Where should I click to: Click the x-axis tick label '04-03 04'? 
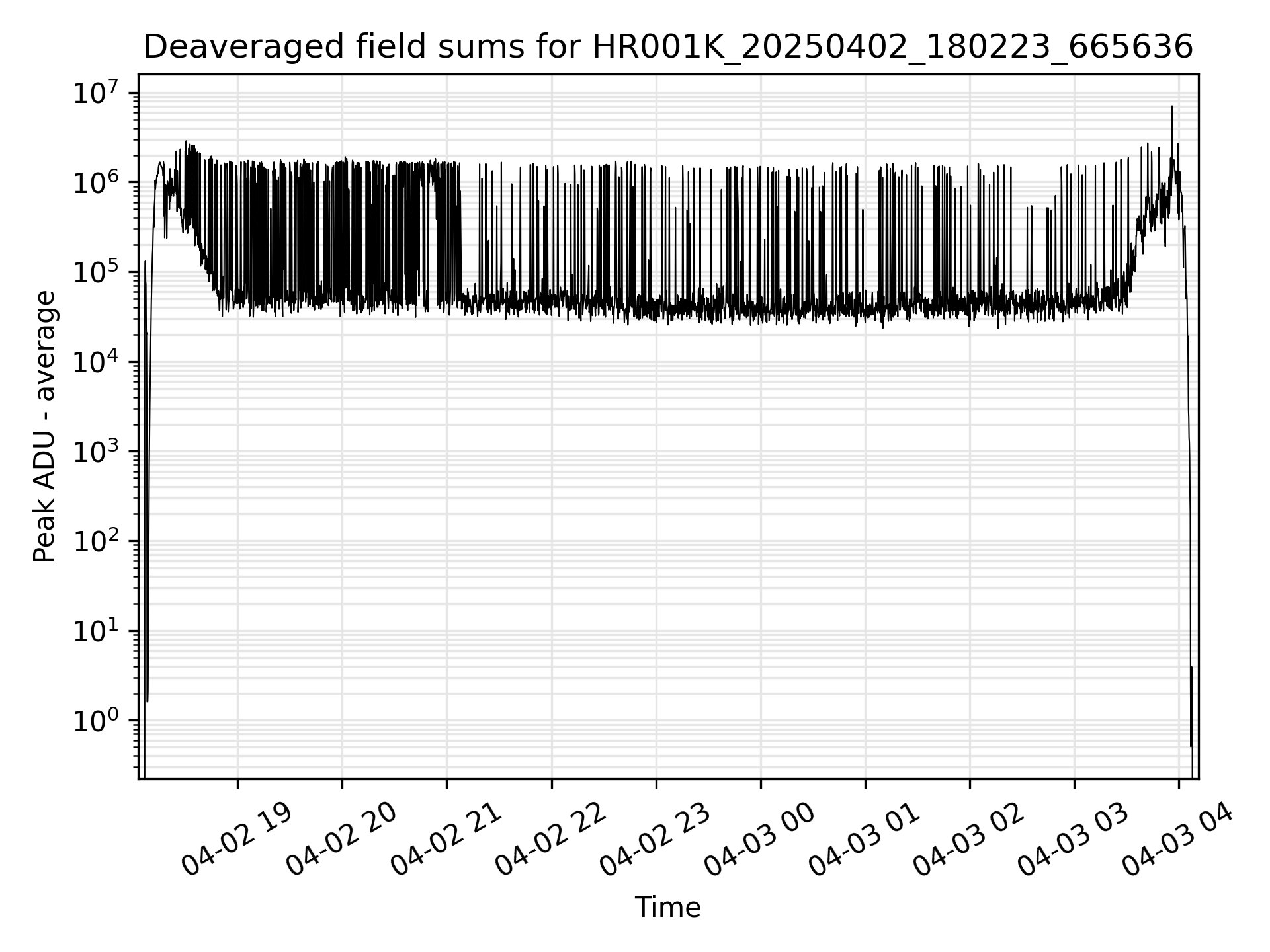[1179, 839]
